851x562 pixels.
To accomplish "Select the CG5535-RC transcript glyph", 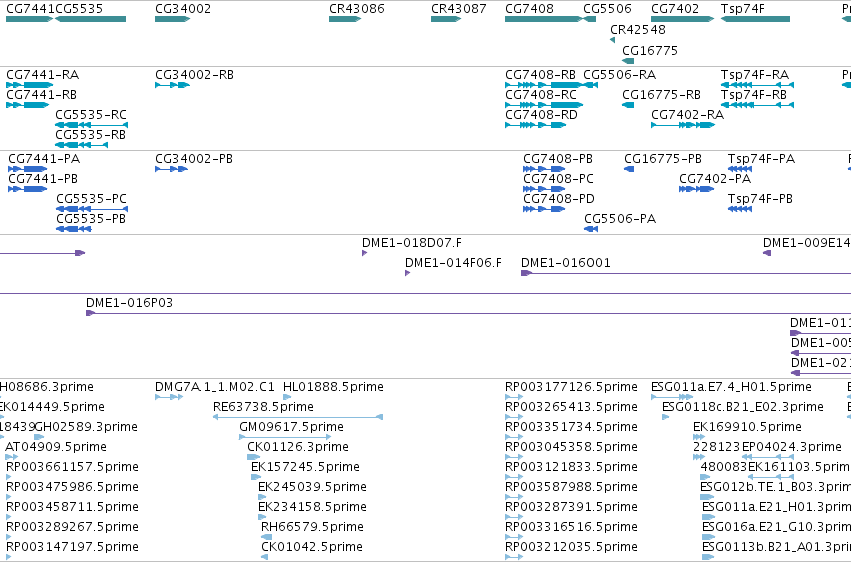I will (92, 125).
